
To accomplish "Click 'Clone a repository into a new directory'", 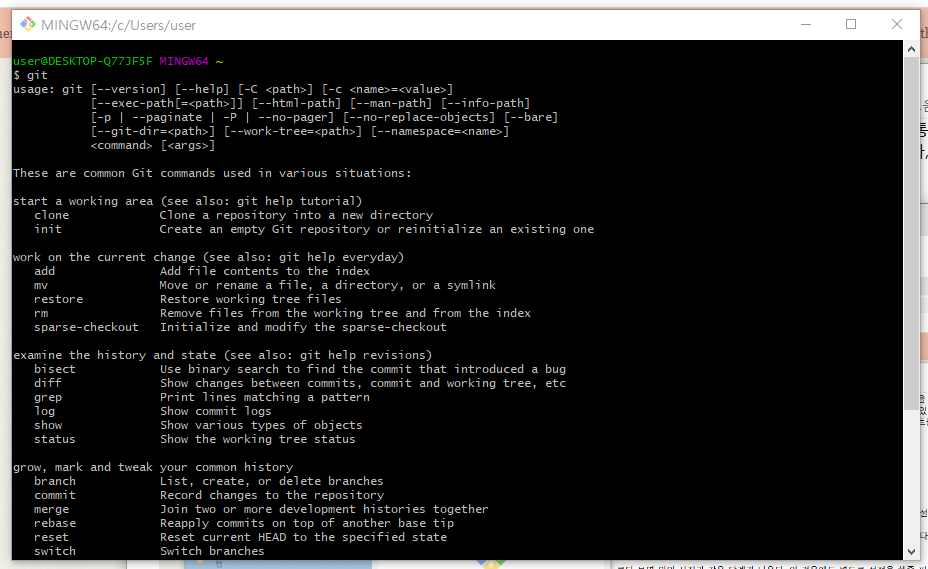I will 296,215.
